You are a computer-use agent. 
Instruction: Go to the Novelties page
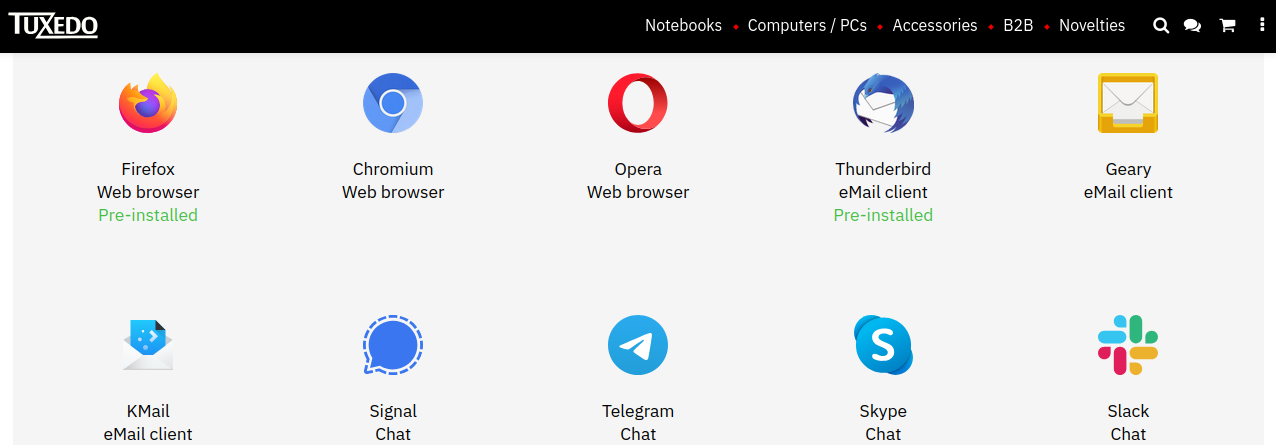[x=1092, y=26]
